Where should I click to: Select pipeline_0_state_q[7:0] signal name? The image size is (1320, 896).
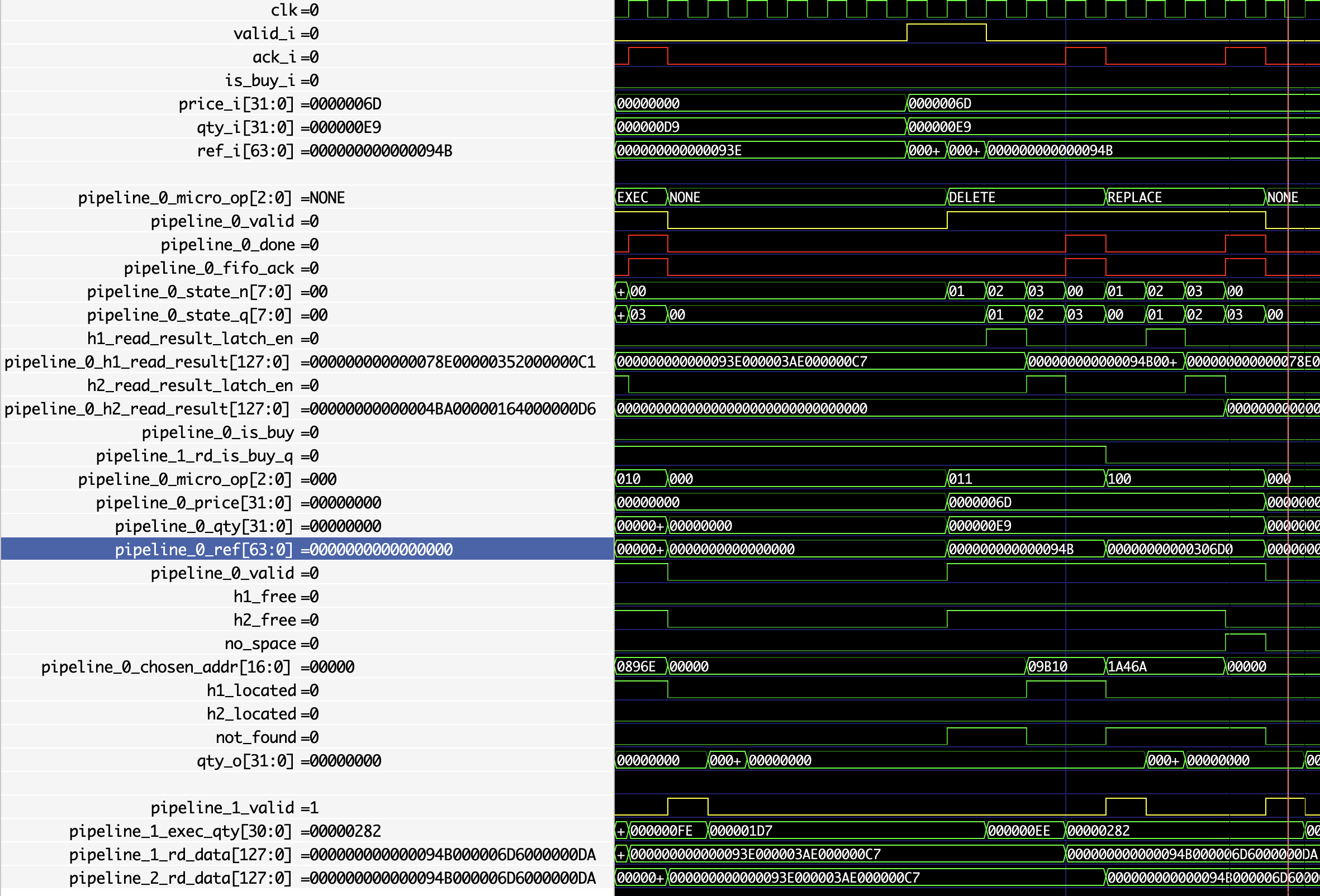click(191, 314)
